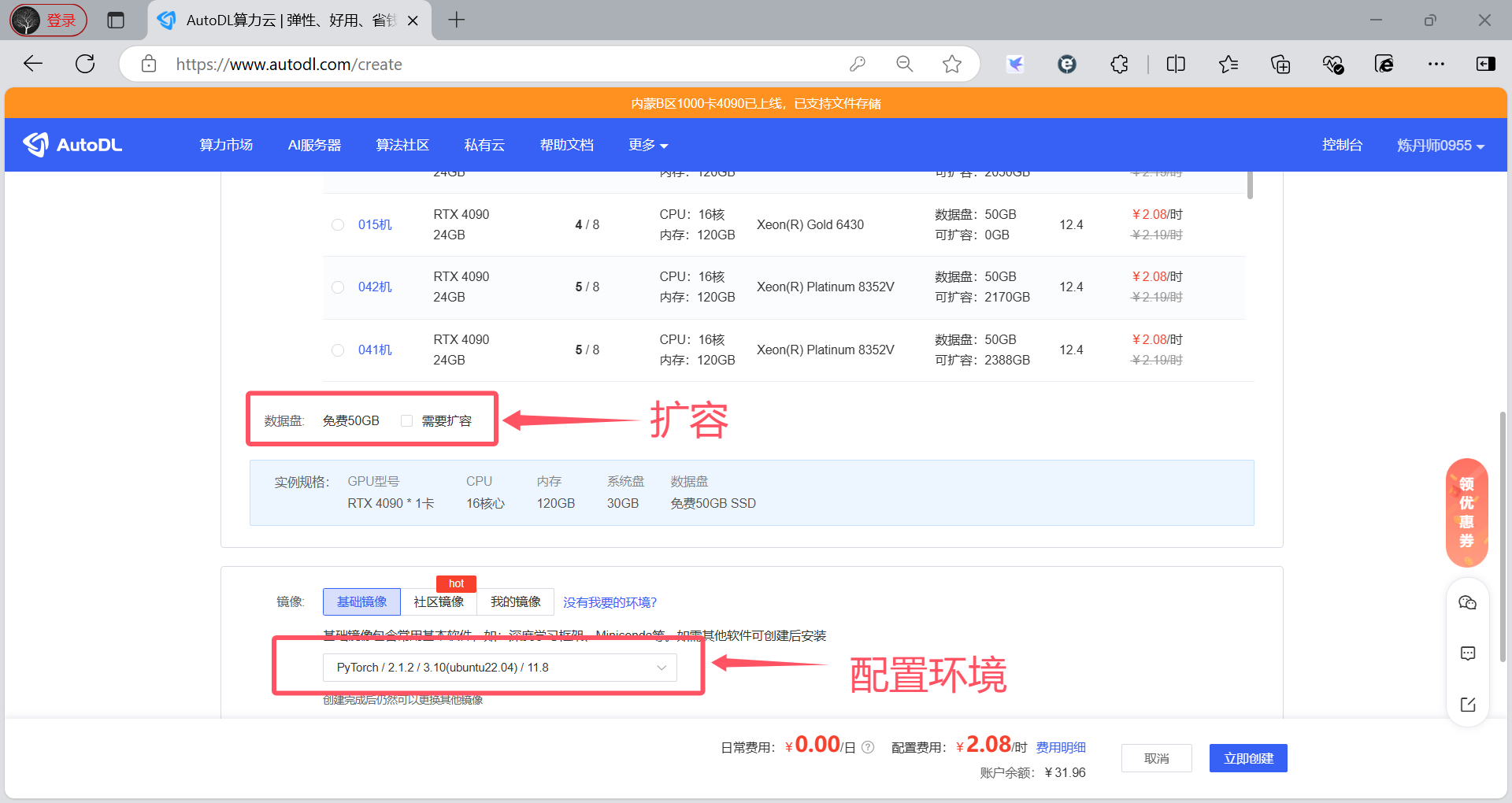Image resolution: width=1512 pixels, height=803 pixels.
Task: Click the Internet Explorer mode icon
Action: click(x=1384, y=64)
